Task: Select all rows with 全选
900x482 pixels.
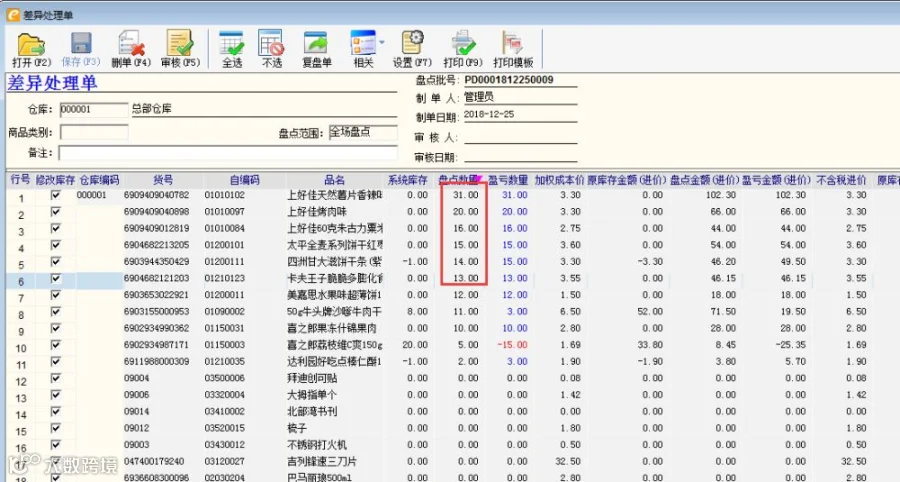Action: (232, 50)
